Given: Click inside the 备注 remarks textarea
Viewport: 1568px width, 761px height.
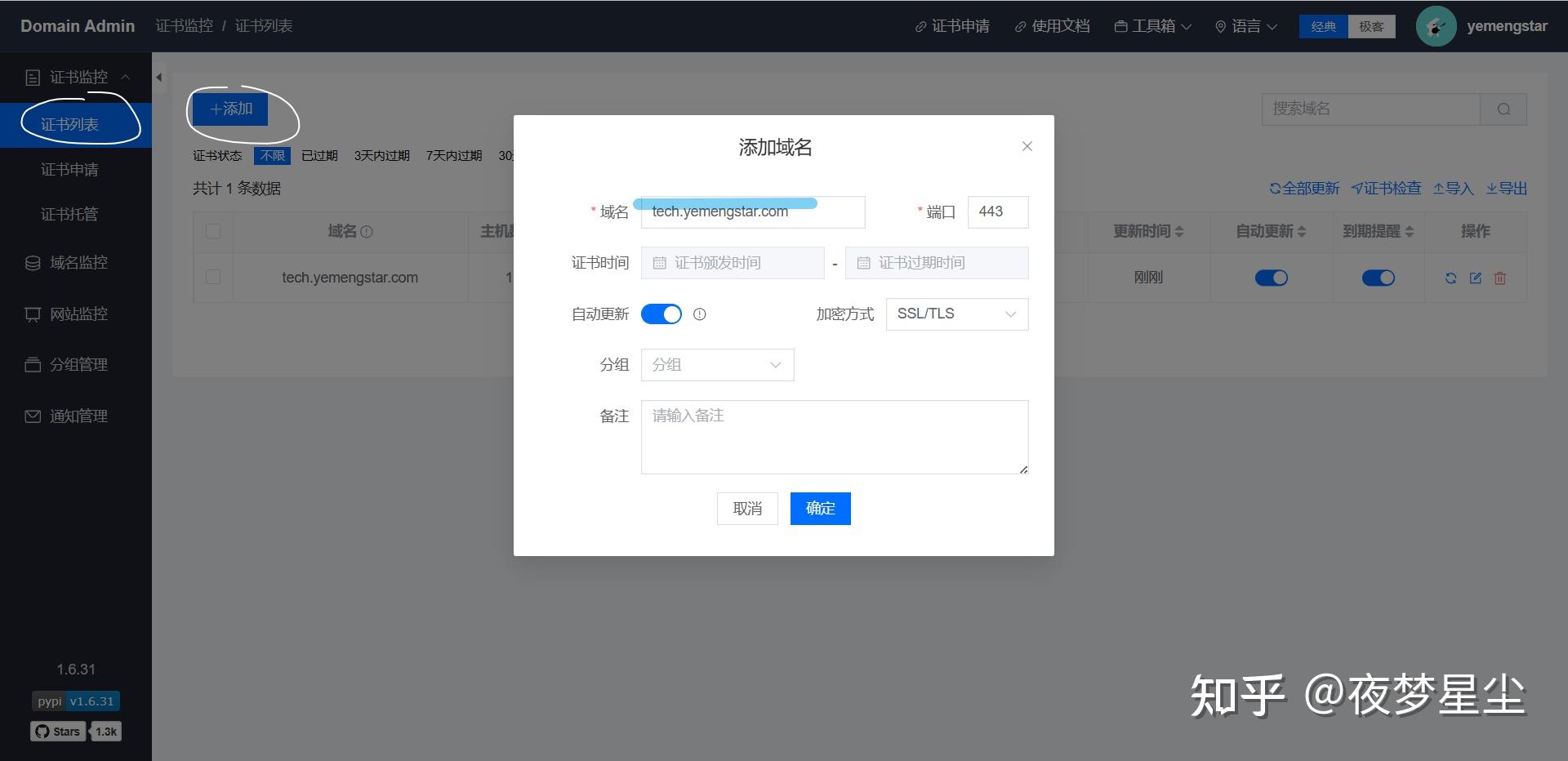Looking at the screenshot, I should pos(834,437).
